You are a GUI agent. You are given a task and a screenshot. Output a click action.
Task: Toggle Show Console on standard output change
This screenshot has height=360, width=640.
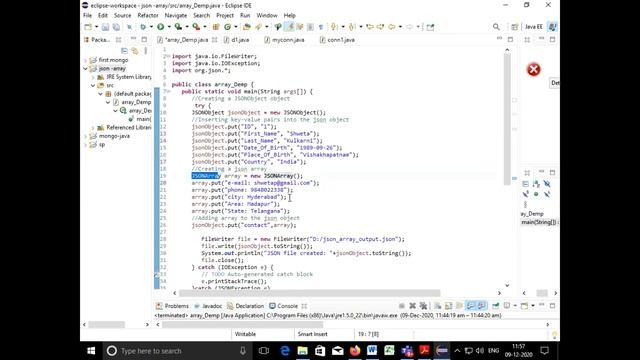point(471,306)
